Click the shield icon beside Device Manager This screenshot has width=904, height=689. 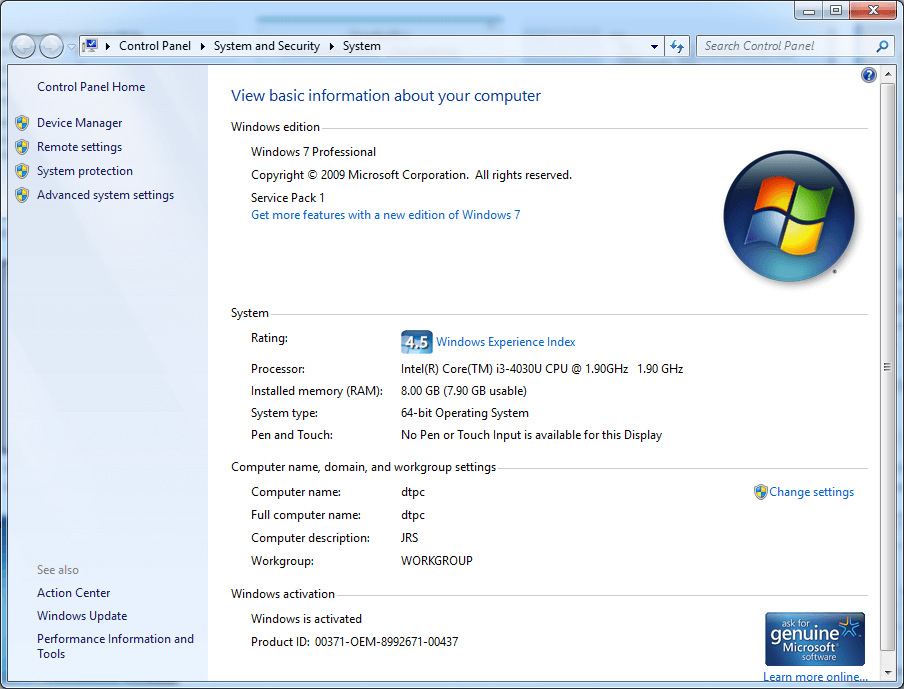[22, 123]
